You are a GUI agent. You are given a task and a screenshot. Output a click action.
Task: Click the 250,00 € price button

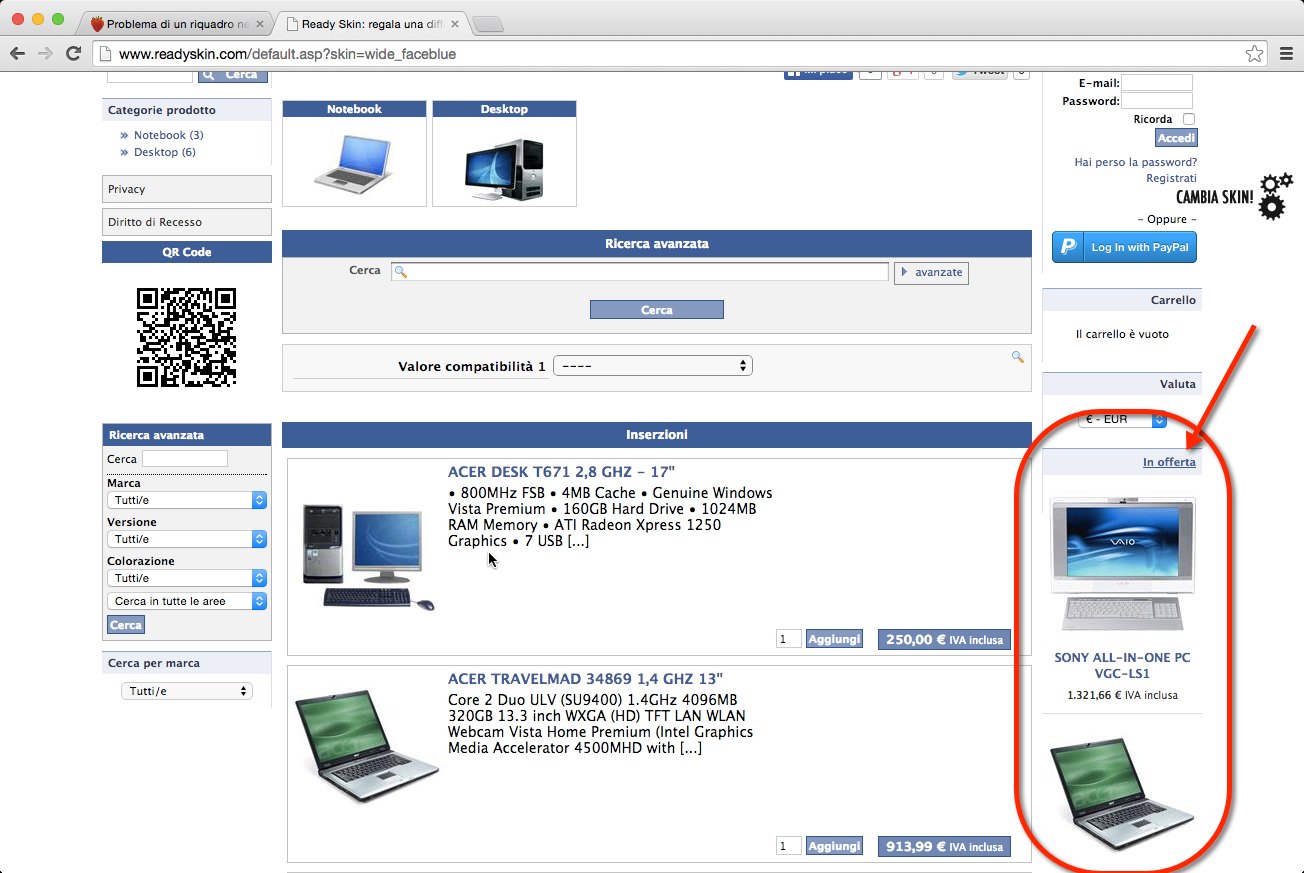(944, 640)
